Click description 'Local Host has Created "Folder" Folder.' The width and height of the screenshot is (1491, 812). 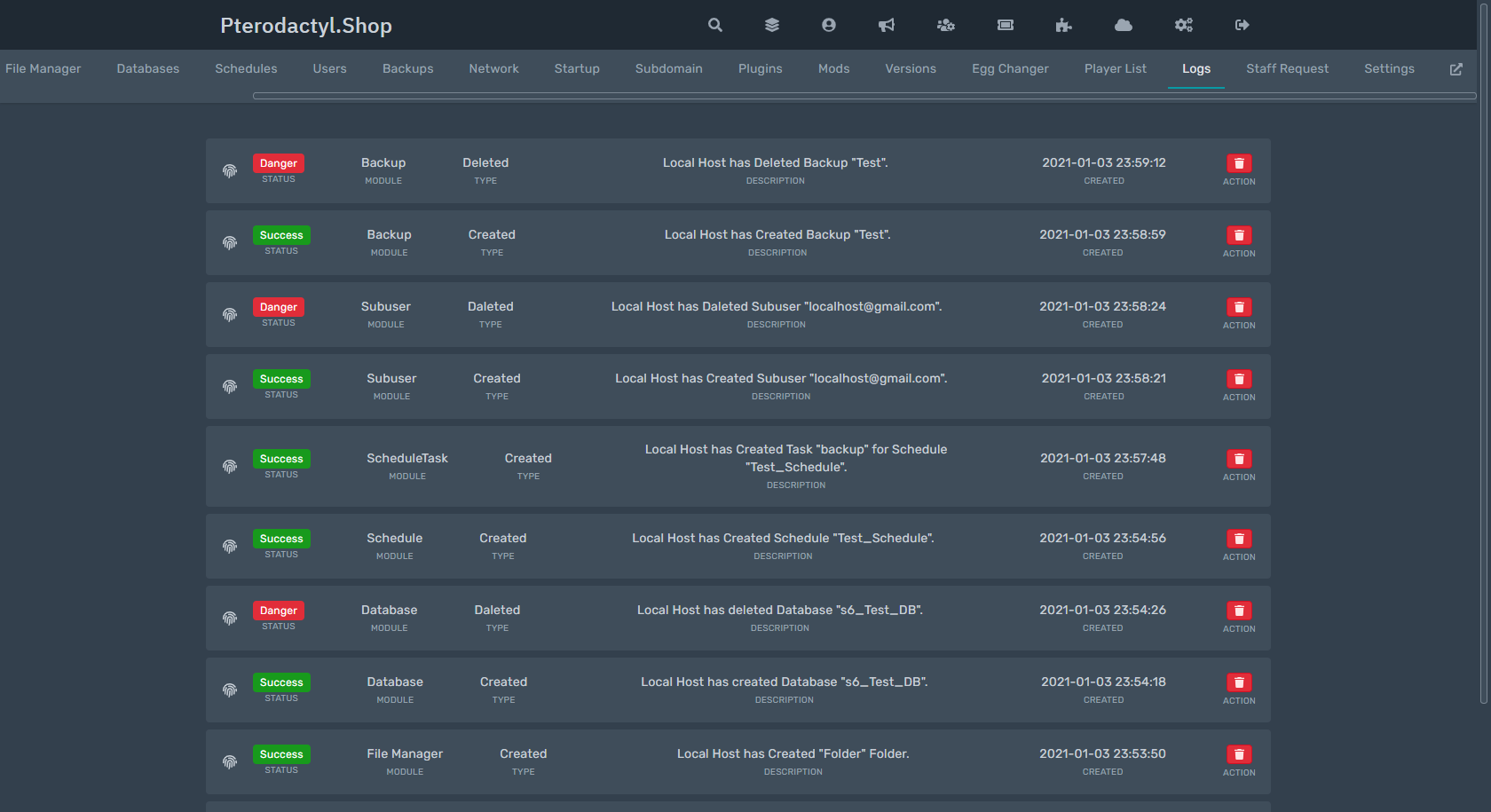(x=793, y=753)
